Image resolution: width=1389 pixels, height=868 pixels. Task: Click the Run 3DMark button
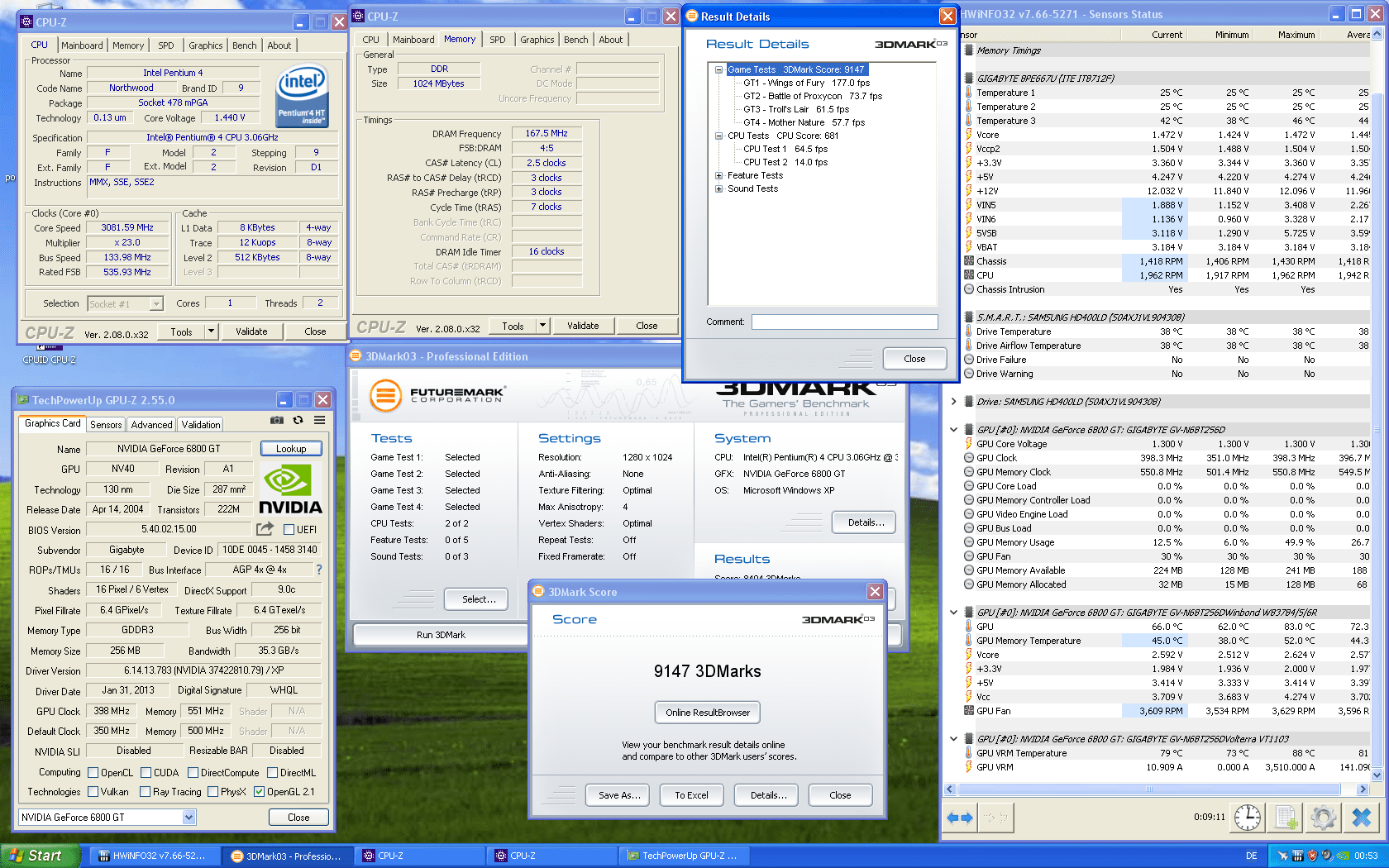point(441,635)
